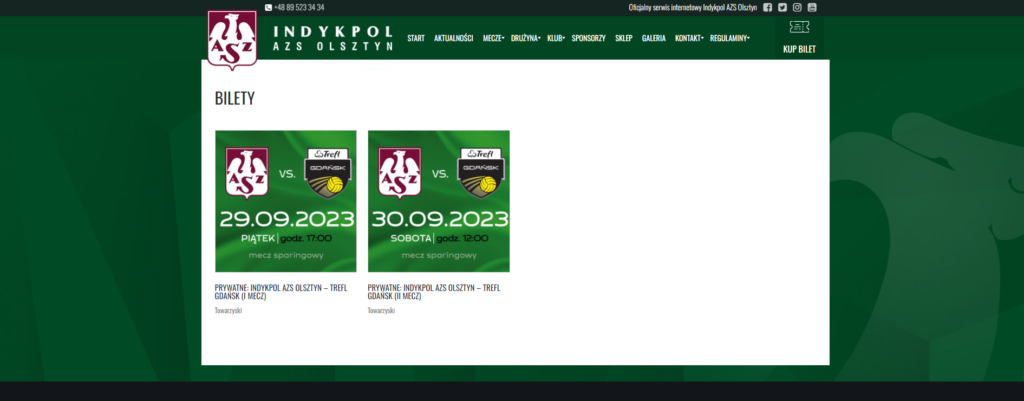Open the Sklep menu item
Screen dimensions: 1024x401
coord(624,38)
